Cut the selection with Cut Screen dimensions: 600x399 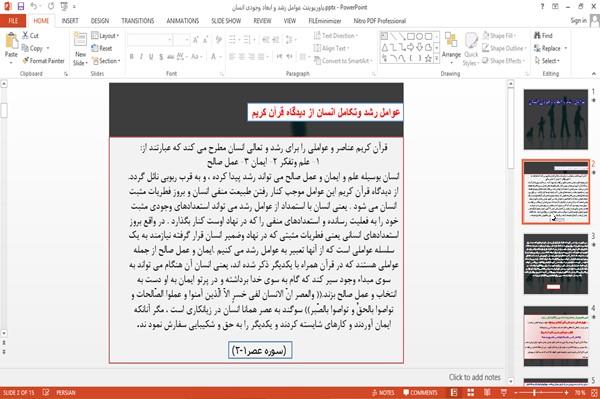coord(30,36)
